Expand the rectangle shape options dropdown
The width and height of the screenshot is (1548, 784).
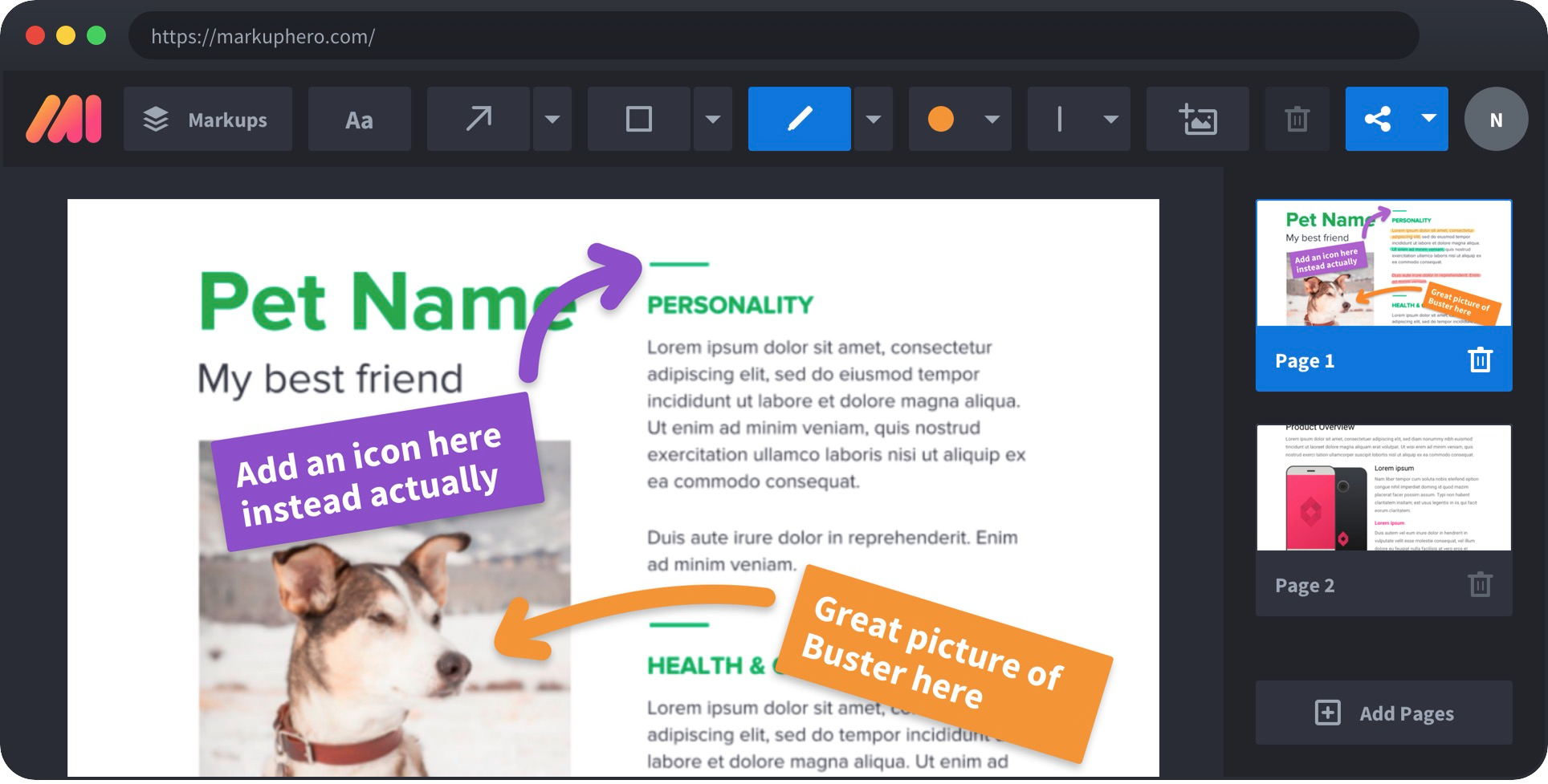(713, 120)
